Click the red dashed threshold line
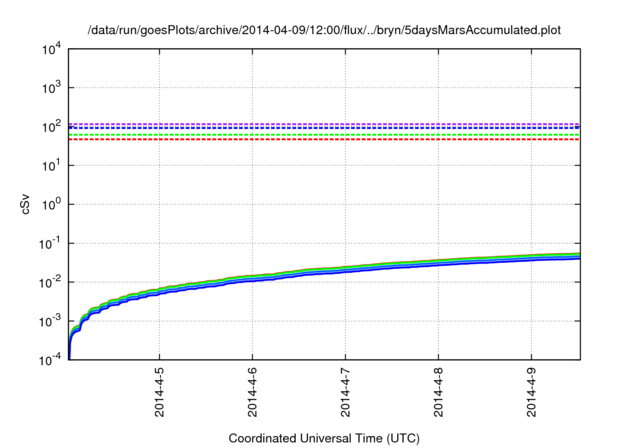This screenshot has height=448, width=640. [x=324, y=140]
